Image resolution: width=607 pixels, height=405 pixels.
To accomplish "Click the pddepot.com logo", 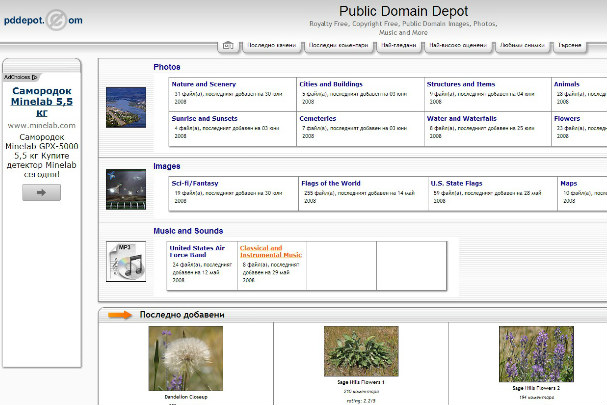I will (x=43, y=20).
